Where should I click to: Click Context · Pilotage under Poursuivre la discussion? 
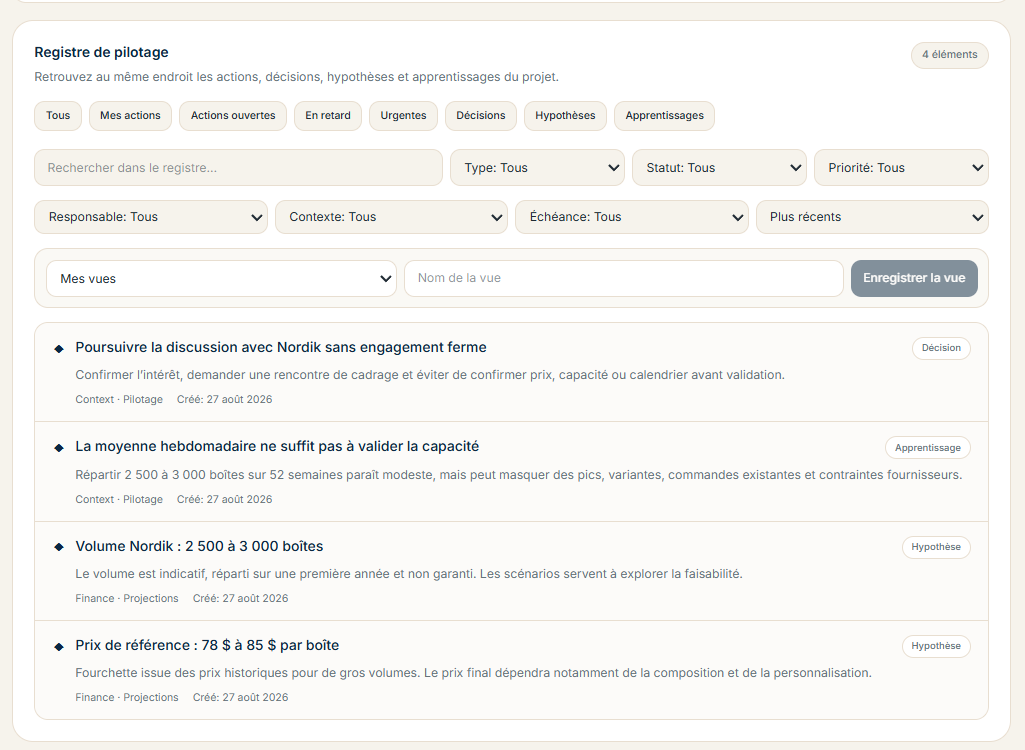click(x=119, y=400)
